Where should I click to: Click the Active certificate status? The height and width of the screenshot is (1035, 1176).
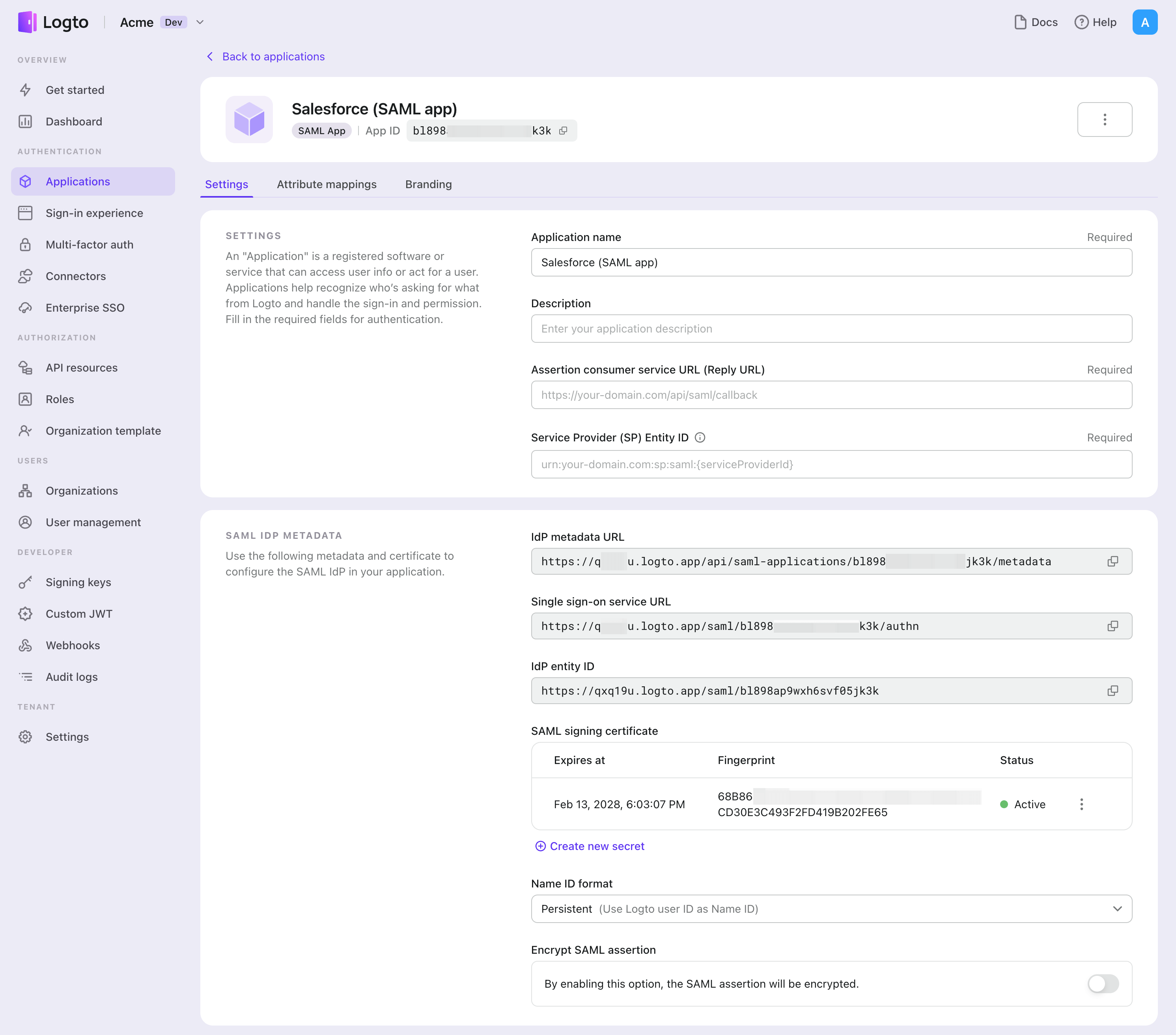1022,804
